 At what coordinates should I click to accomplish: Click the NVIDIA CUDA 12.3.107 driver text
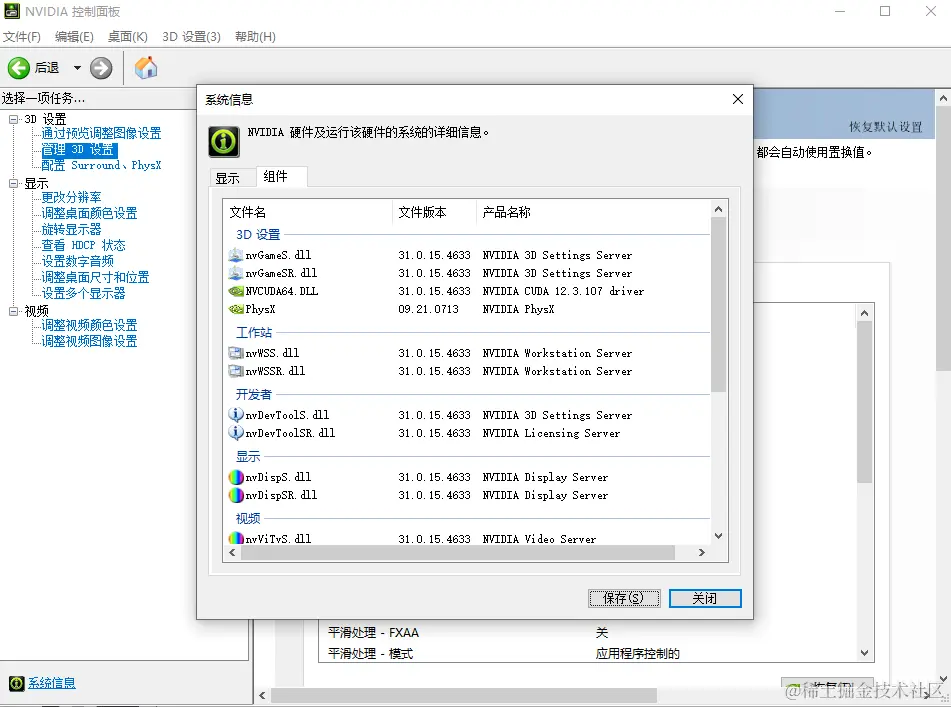[563, 292]
